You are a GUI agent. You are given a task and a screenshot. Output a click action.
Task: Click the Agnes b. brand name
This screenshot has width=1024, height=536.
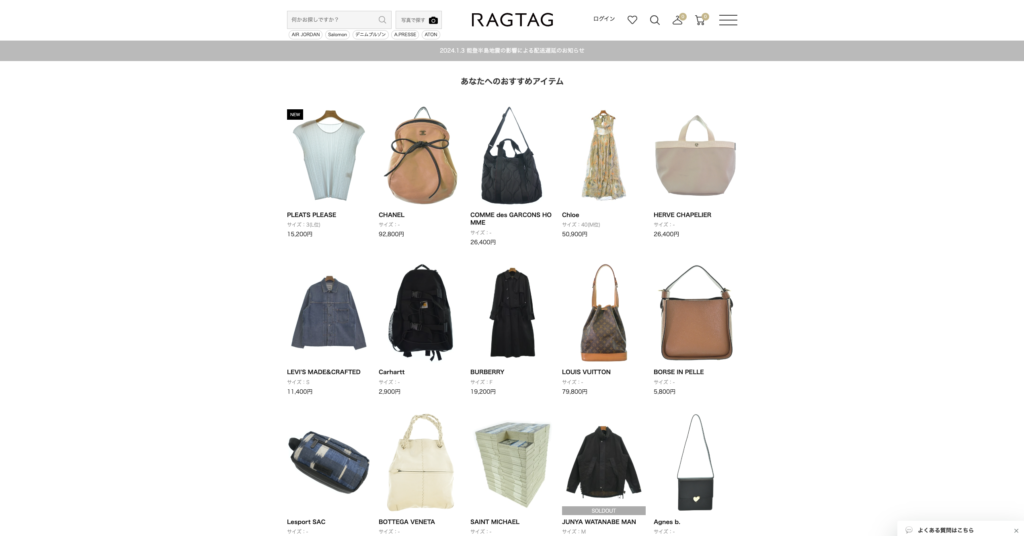click(x=667, y=522)
